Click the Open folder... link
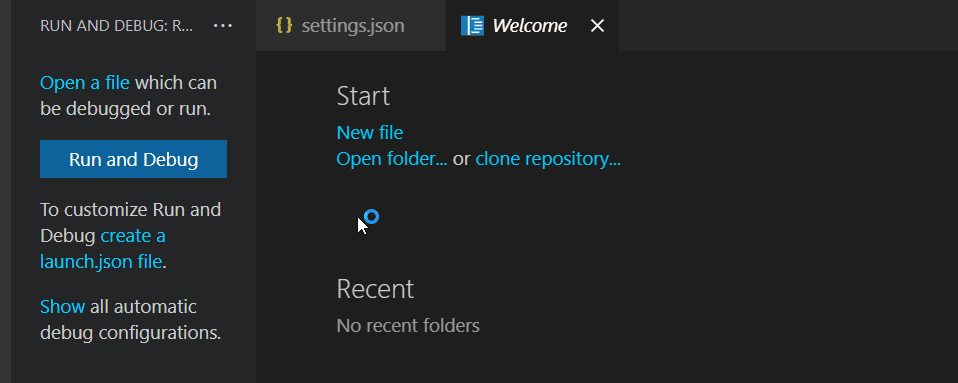Viewport: 958px width, 383px height. [x=392, y=159]
